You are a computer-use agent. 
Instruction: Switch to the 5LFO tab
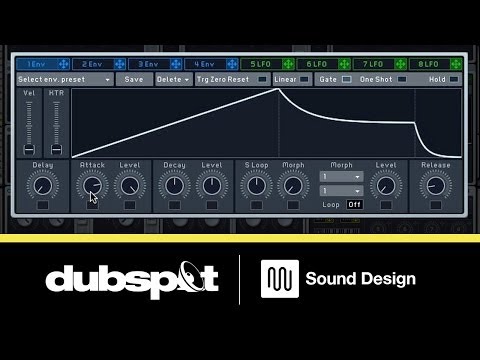pos(261,64)
